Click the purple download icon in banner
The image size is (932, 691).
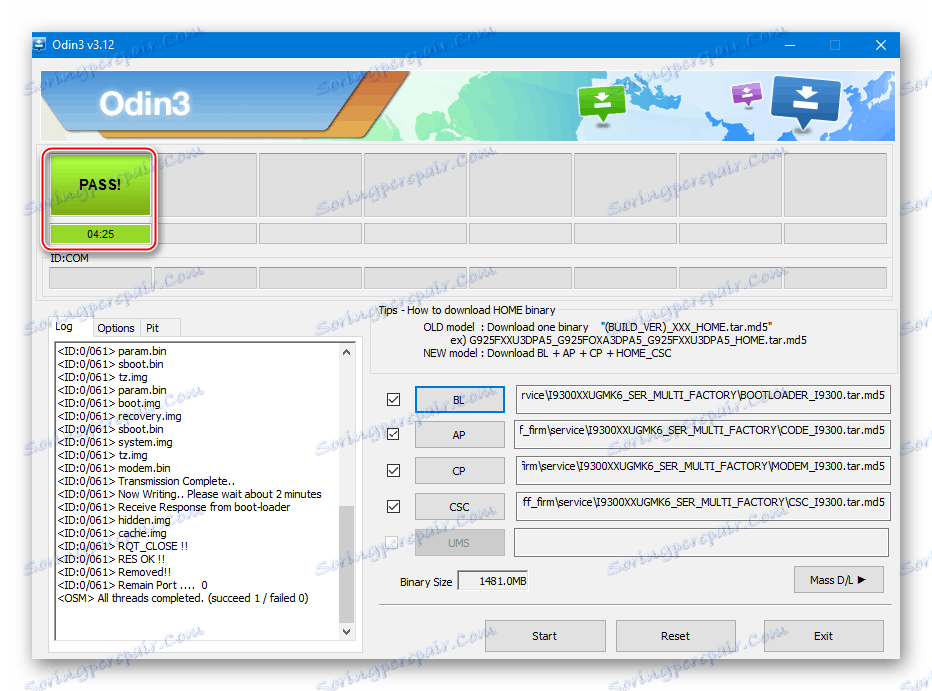tap(747, 94)
